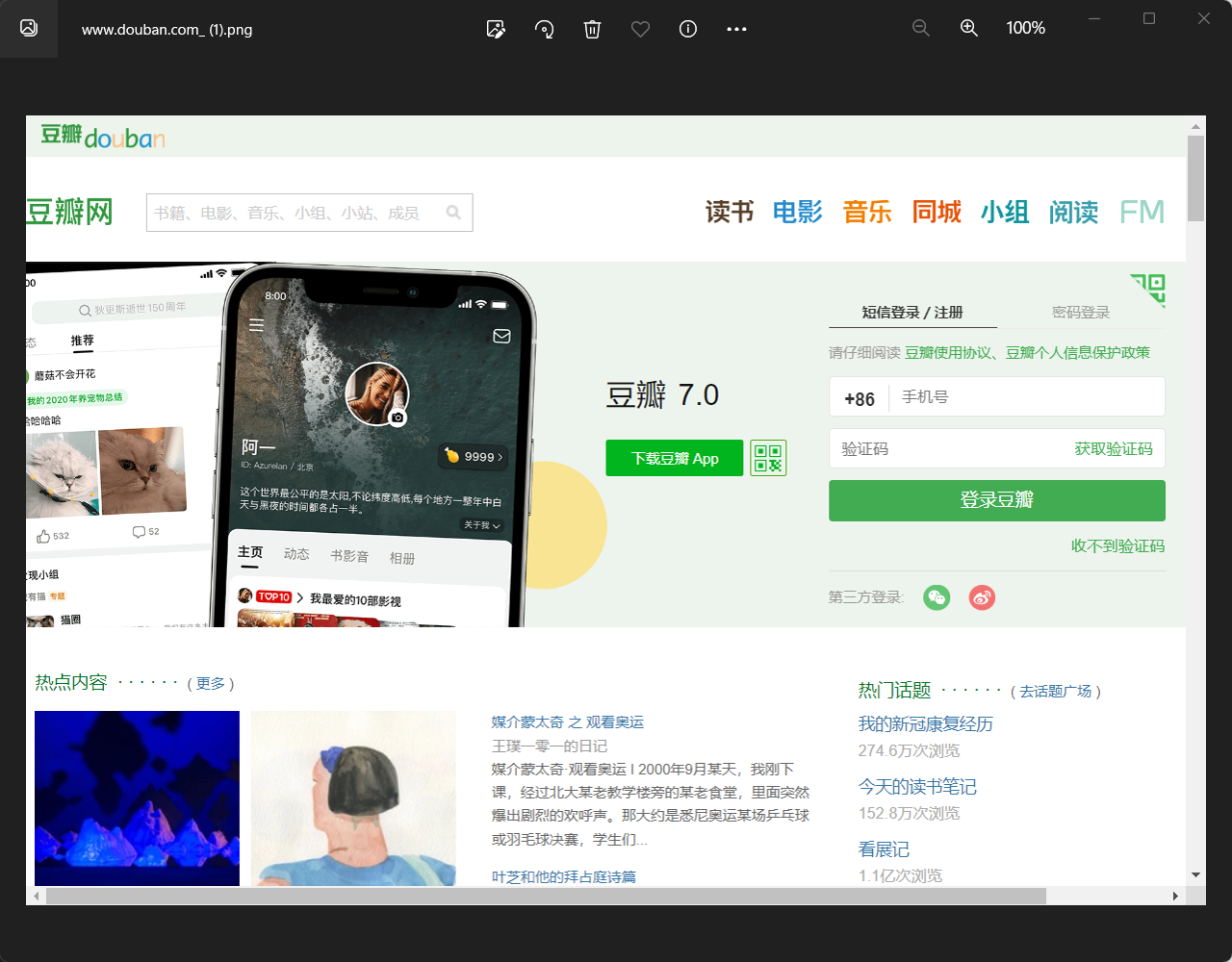This screenshot has width=1232, height=962.
Task: Click the Photos app icon in the title bar
Action: [29, 28]
